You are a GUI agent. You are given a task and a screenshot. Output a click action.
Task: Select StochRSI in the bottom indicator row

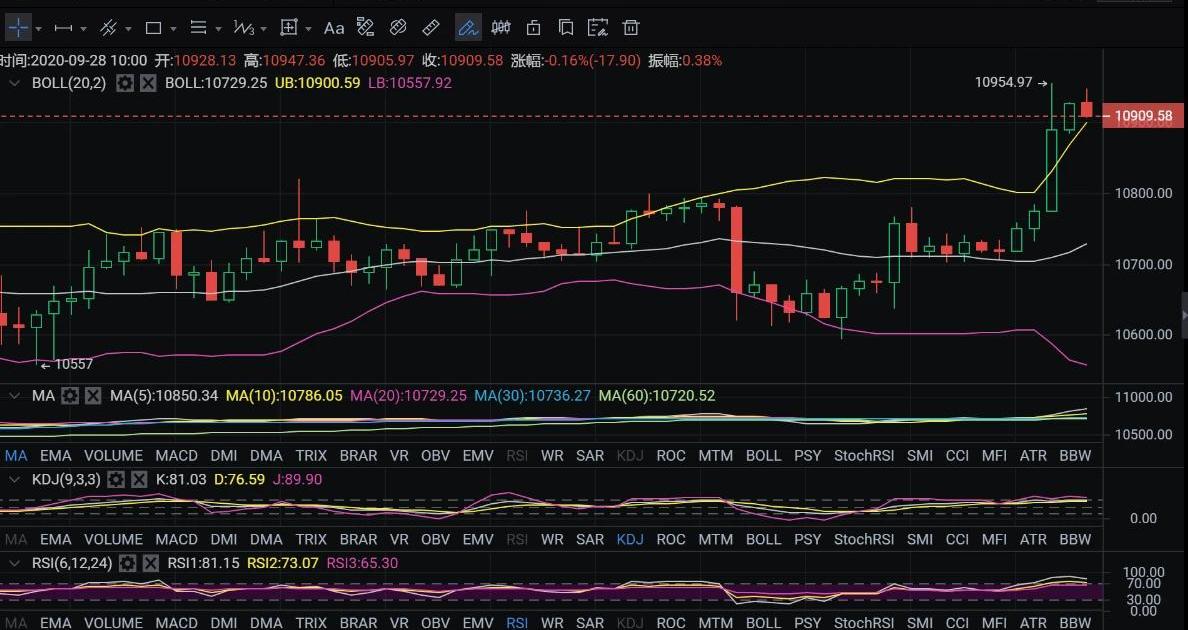(x=864, y=623)
